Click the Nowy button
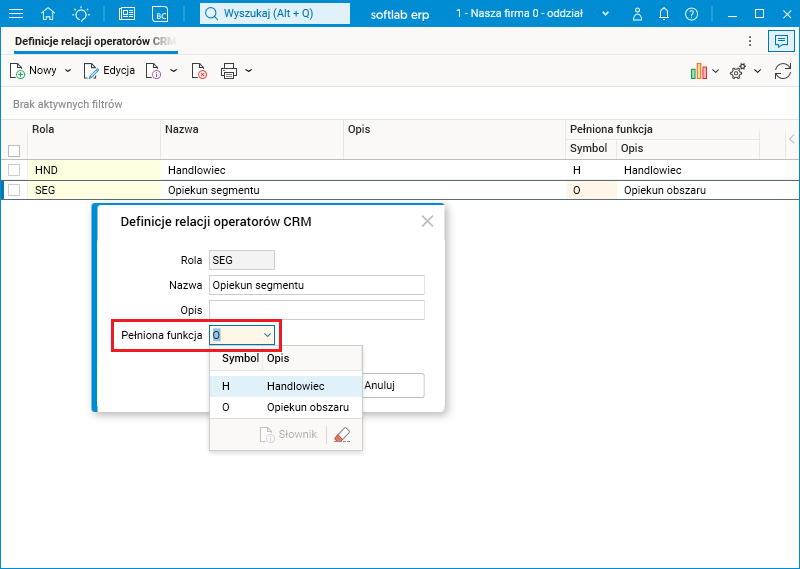 (33, 71)
